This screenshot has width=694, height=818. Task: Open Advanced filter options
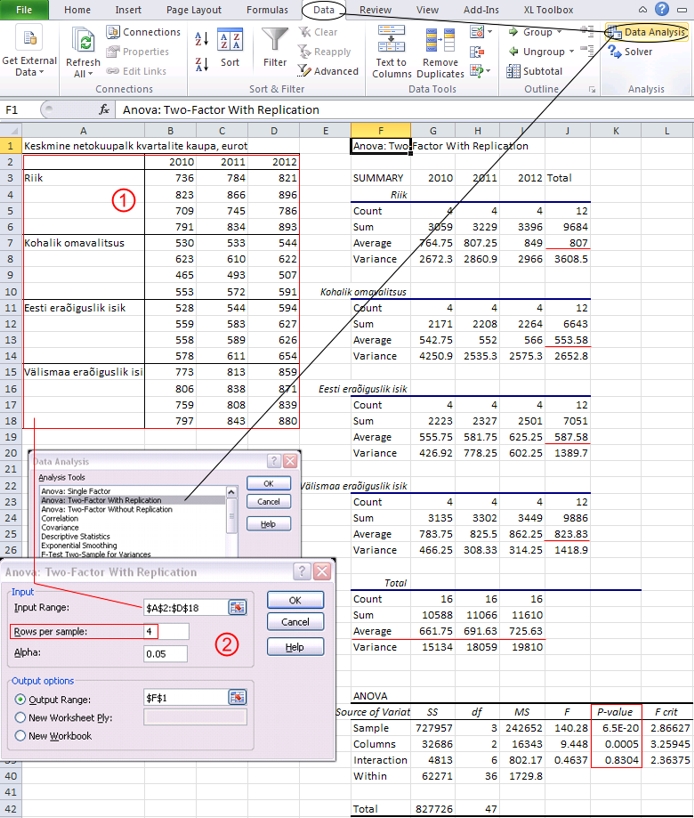tap(328, 71)
